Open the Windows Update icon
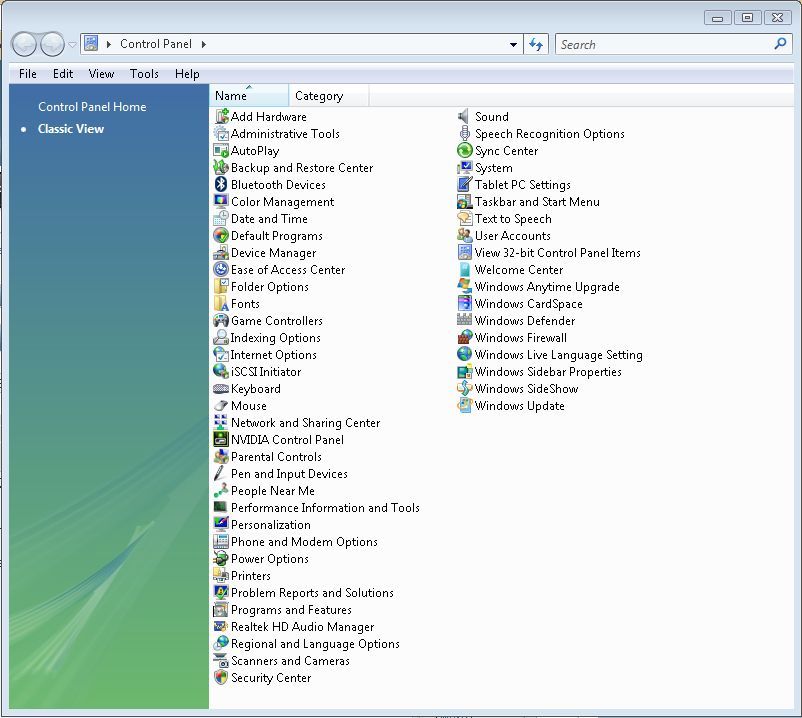 point(464,406)
